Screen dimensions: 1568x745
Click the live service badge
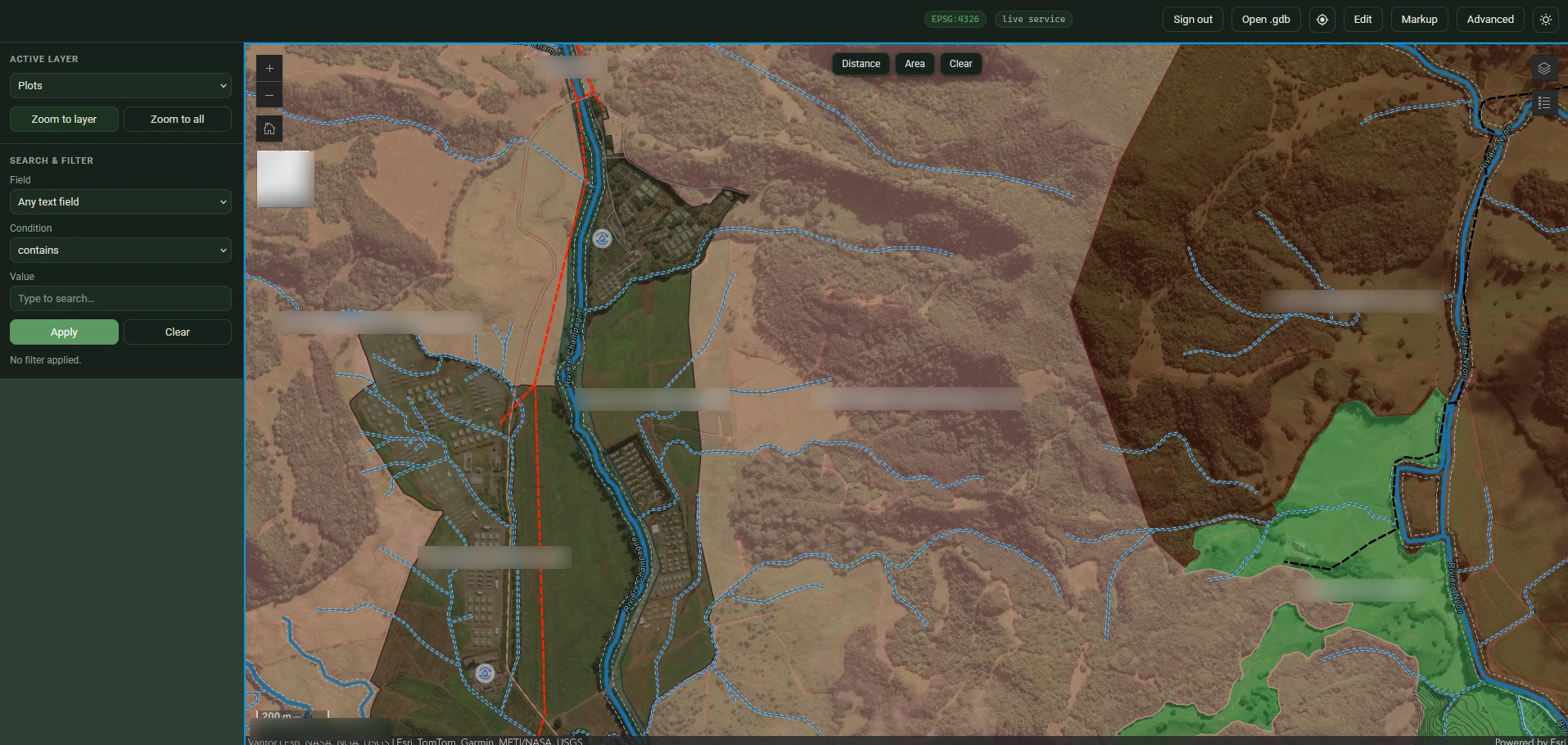coord(1033,20)
